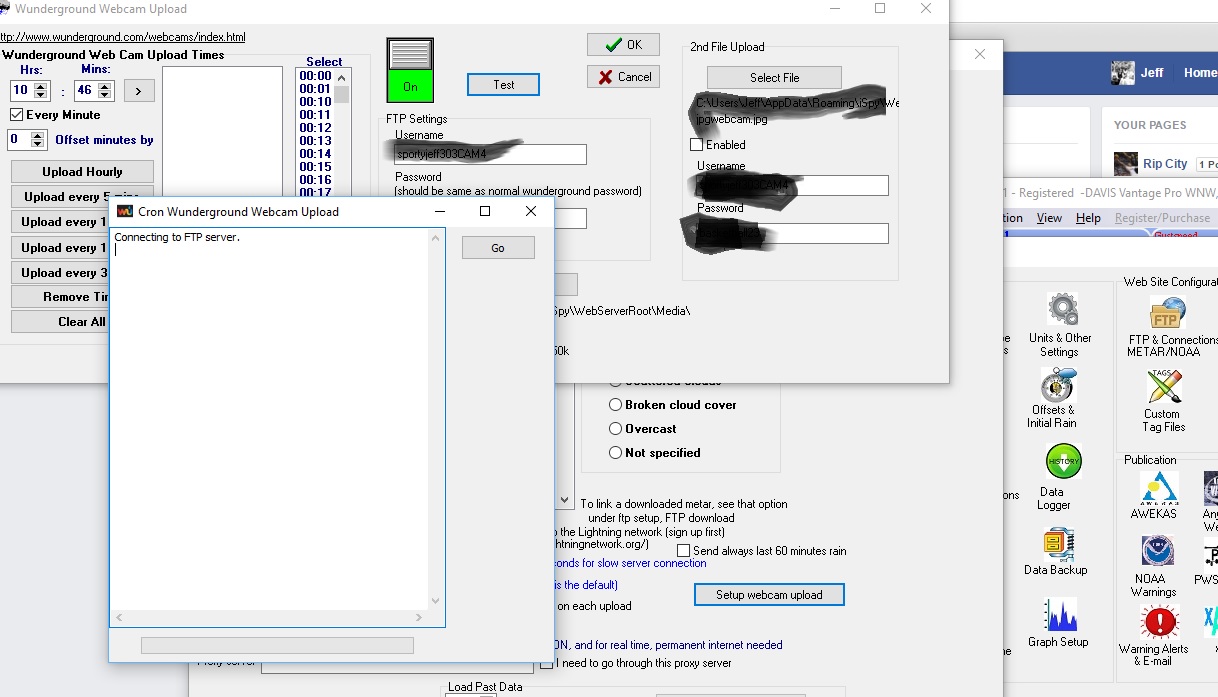
Task: Open the AWEKAS publication icon
Action: click(1159, 489)
